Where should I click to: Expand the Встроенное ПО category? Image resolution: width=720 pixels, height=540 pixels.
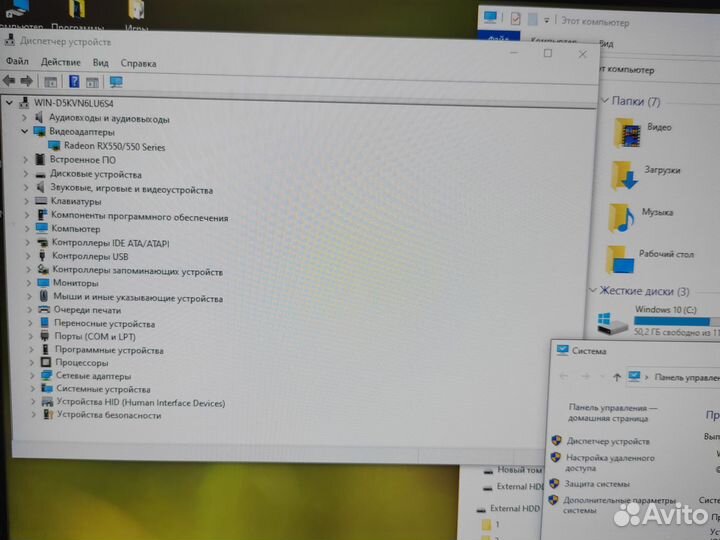click(26, 159)
